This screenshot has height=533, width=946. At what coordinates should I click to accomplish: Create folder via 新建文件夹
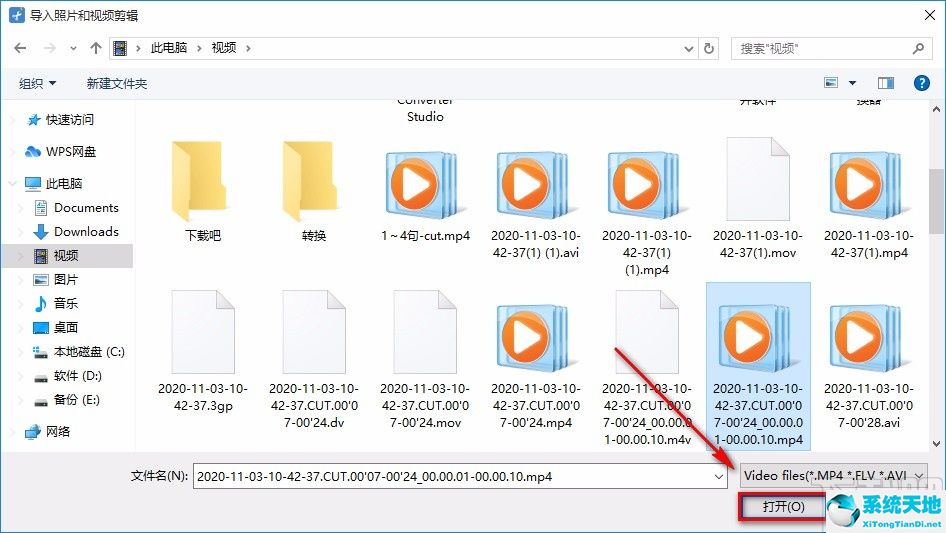pyautogui.click(x=116, y=83)
